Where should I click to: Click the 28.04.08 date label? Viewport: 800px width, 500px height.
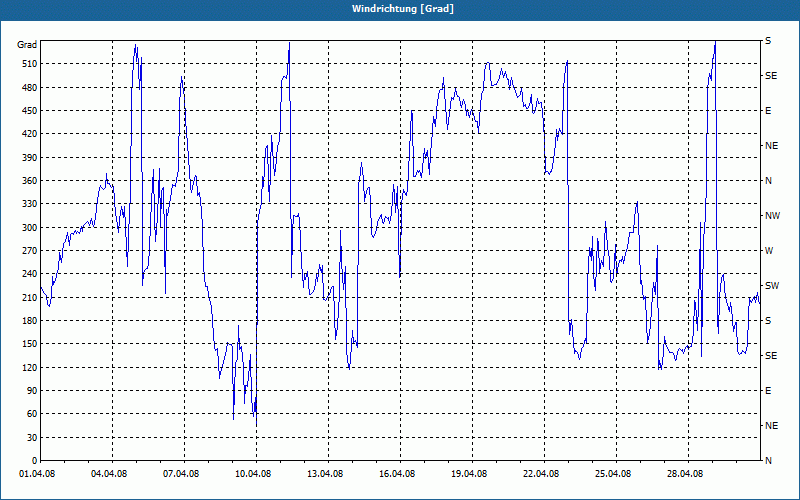tap(685, 474)
